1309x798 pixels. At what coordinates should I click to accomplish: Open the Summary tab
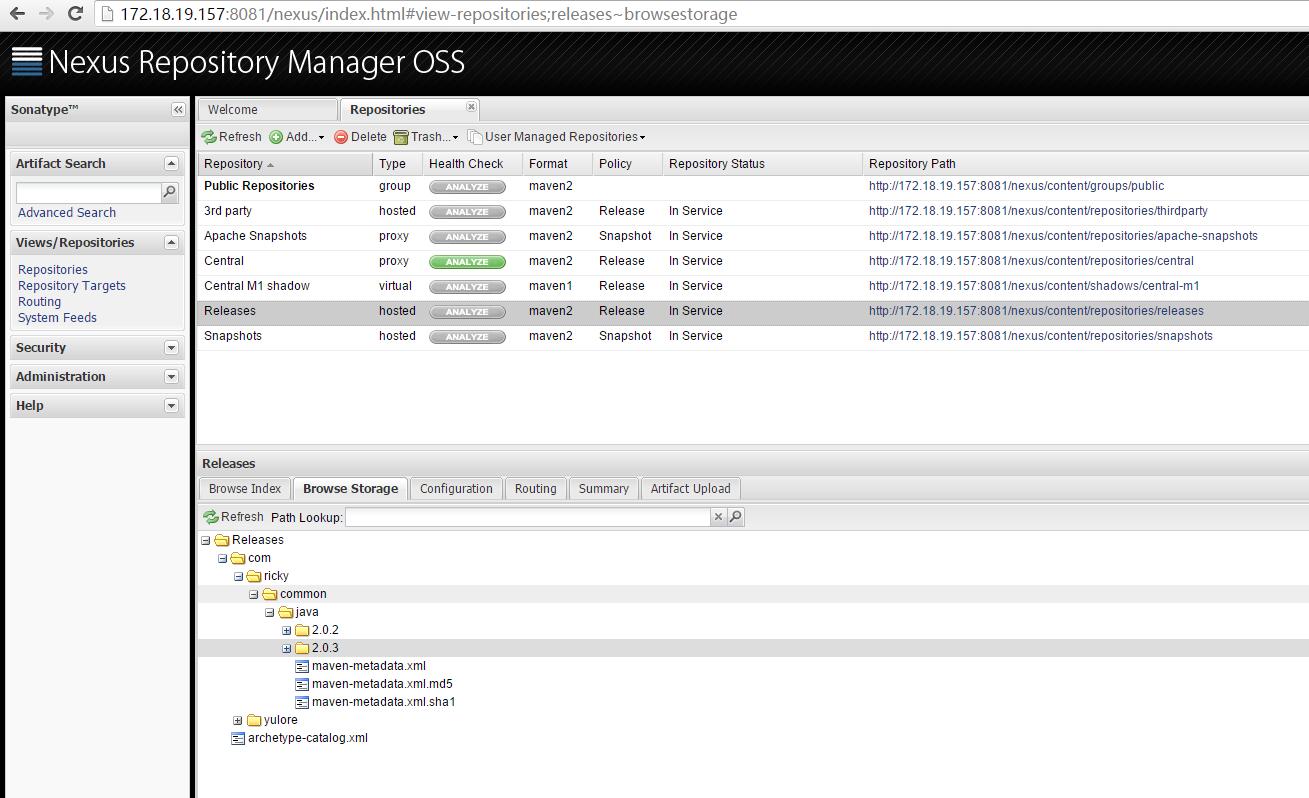pos(604,489)
